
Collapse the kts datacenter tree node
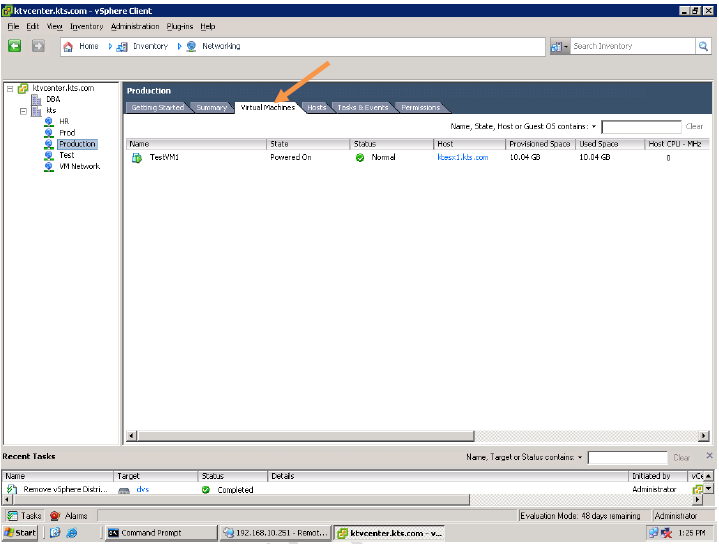(23, 111)
